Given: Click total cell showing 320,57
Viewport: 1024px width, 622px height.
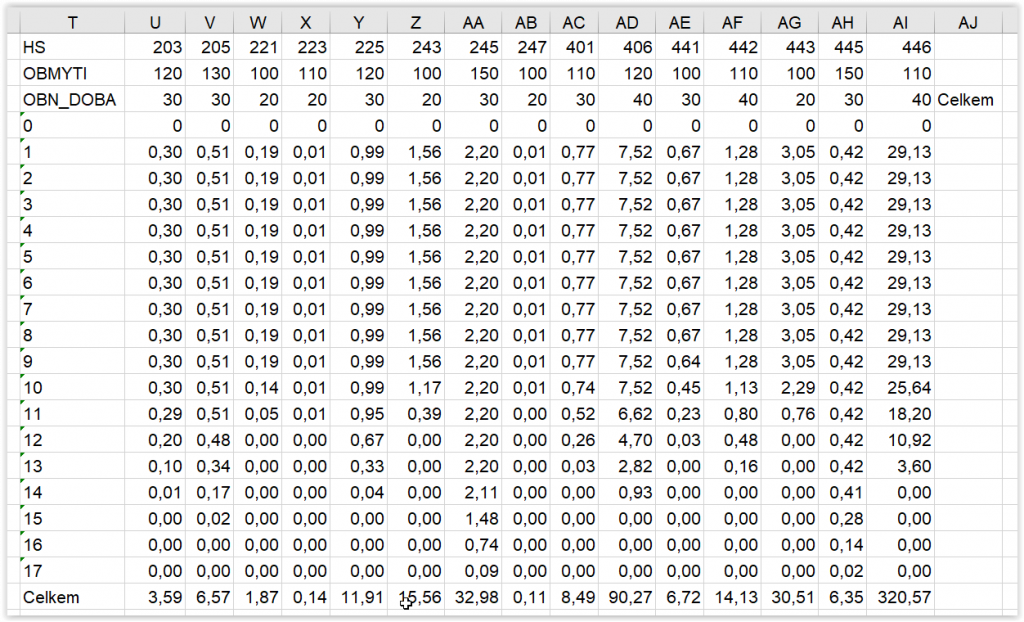Looking at the screenshot, I should 901,597.
